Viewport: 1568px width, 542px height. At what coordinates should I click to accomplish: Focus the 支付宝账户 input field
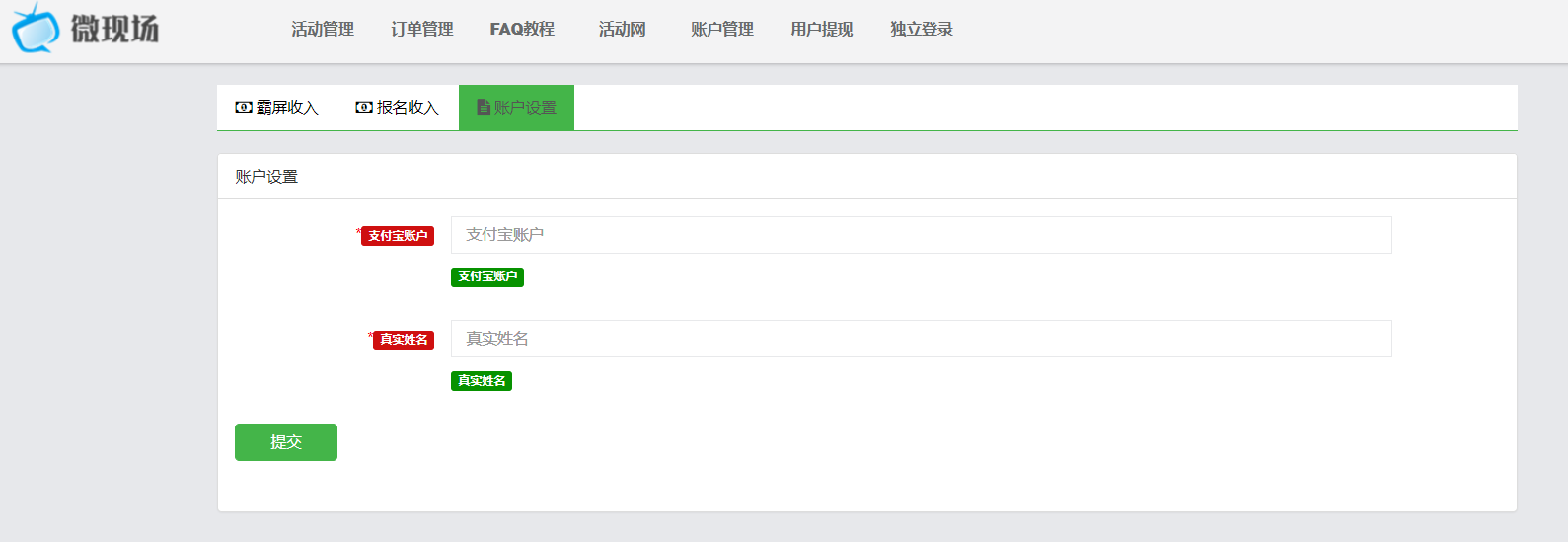coord(922,235)
